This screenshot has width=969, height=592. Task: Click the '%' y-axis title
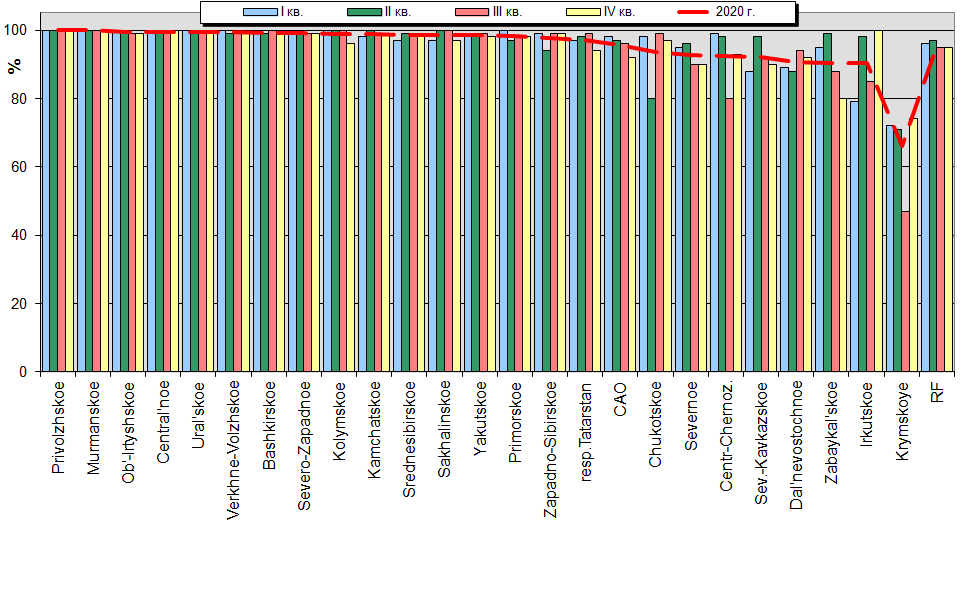[14, 66]
